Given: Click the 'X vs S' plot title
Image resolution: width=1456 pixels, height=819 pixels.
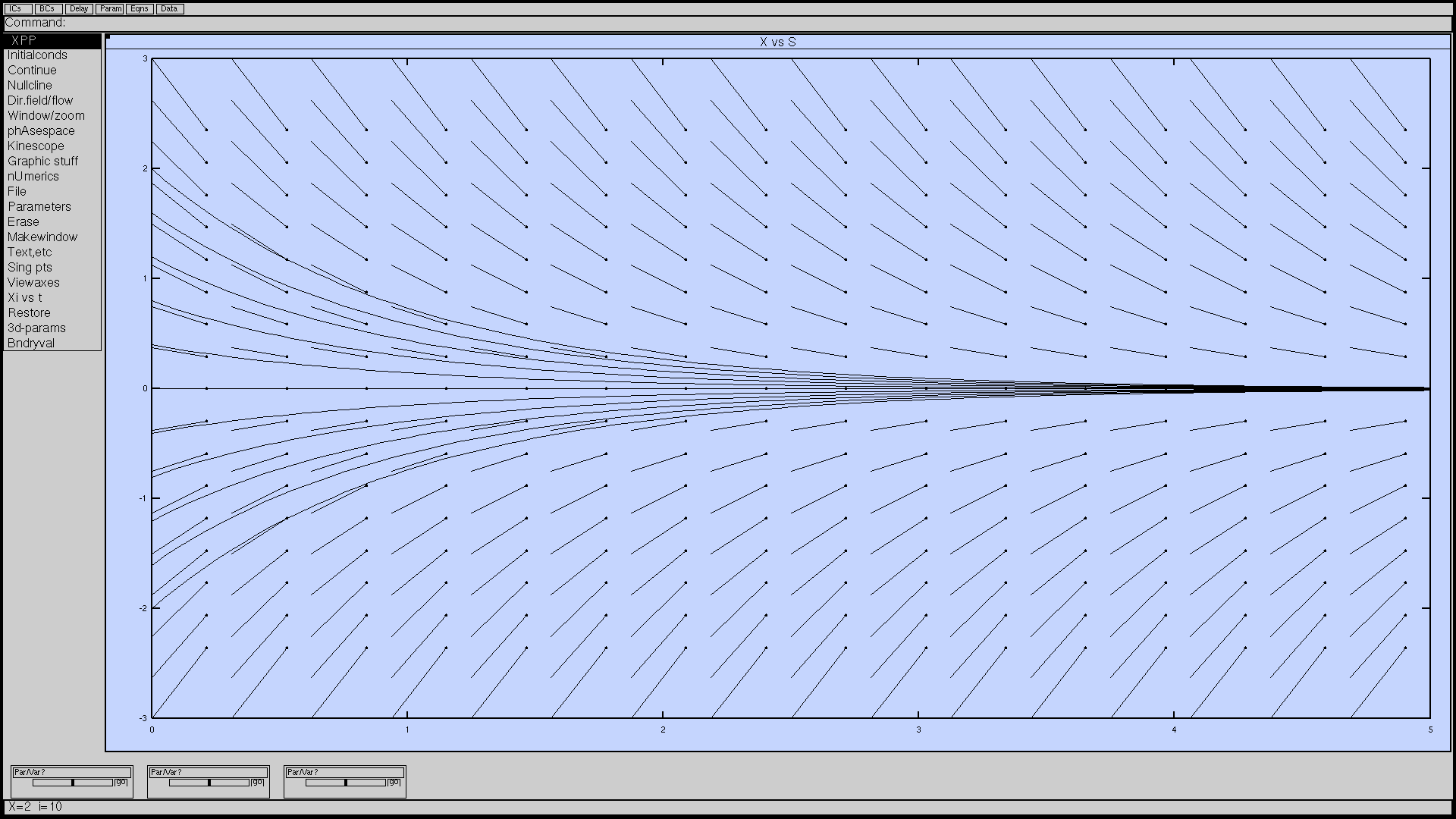Looking at the screenshot, I should click(x=778, y=42).
